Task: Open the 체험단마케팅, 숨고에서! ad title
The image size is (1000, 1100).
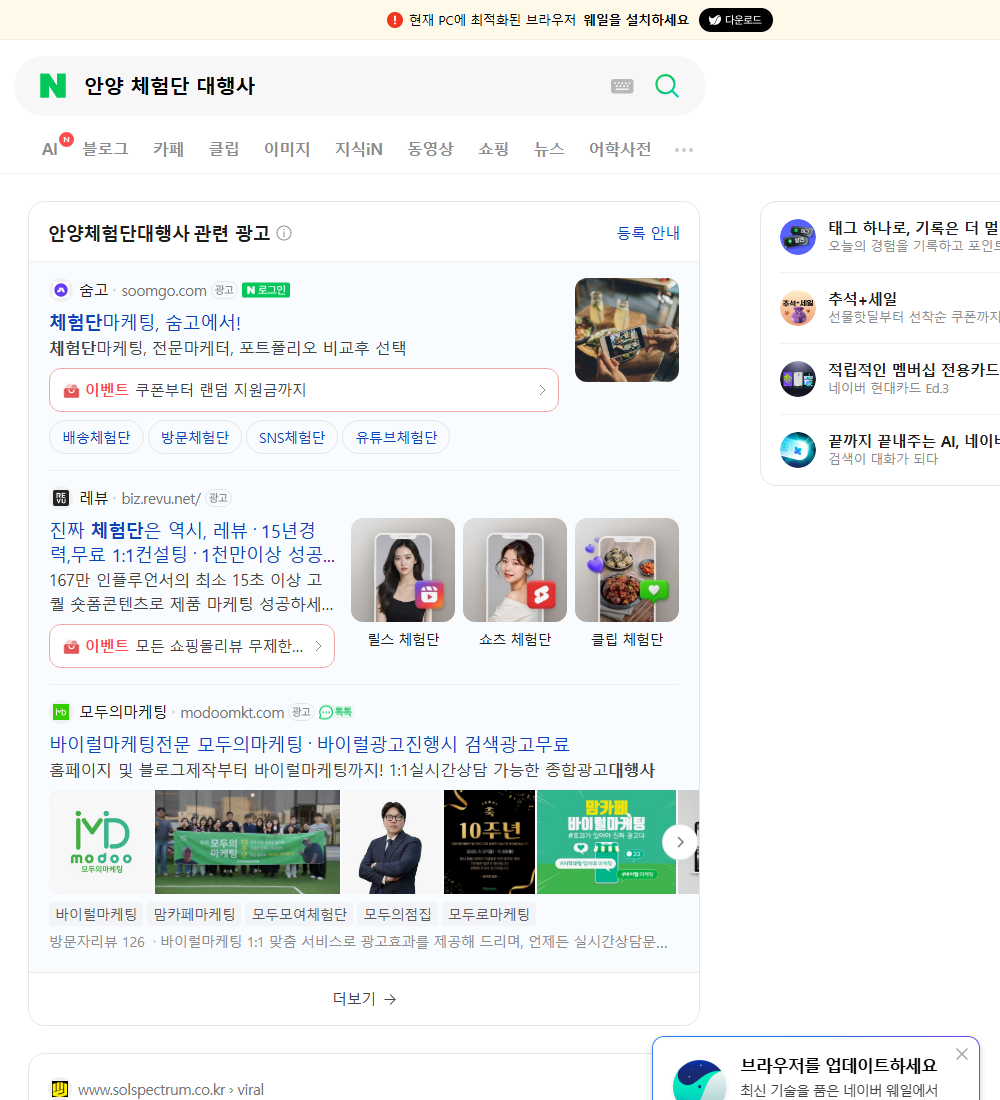Action: pyautogui.click(x=145, y=323)
